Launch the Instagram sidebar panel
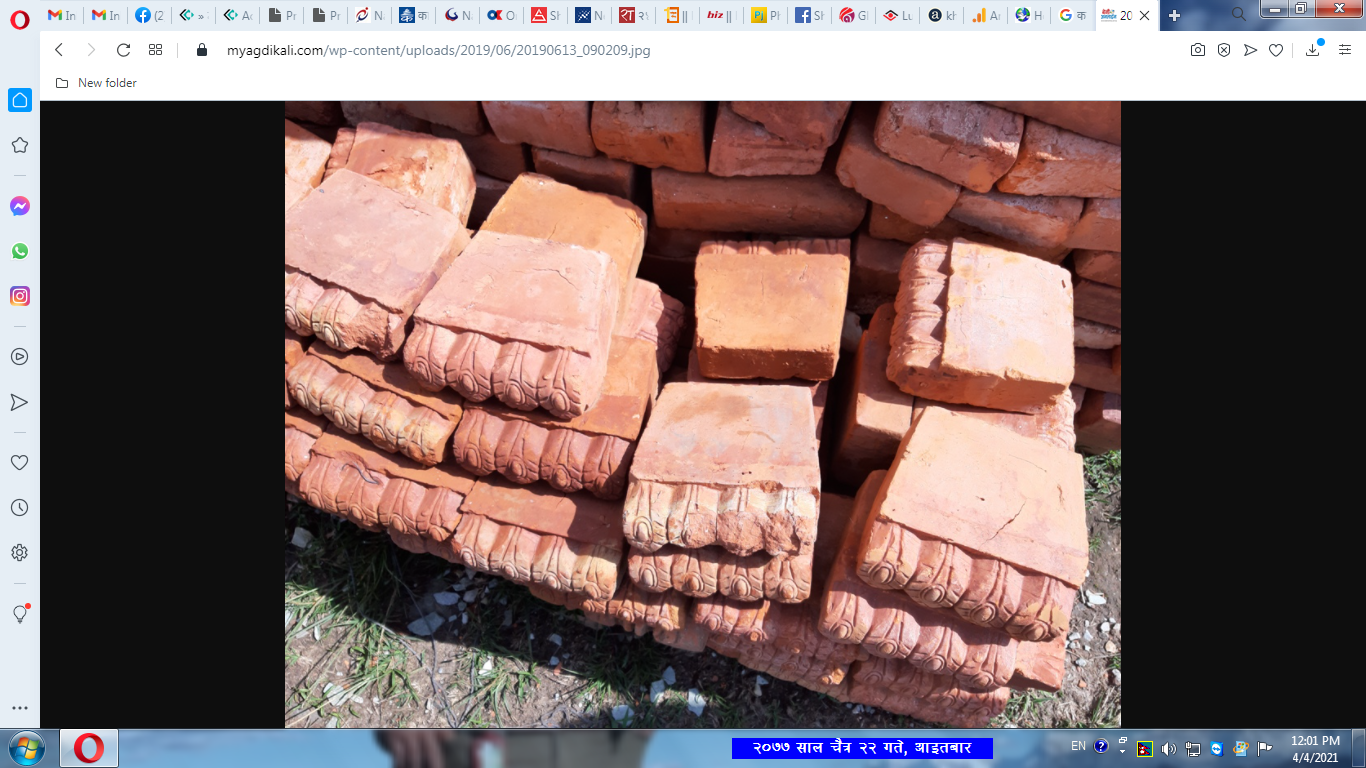Viewport: 1366px width, 768px height. [20, 296]
